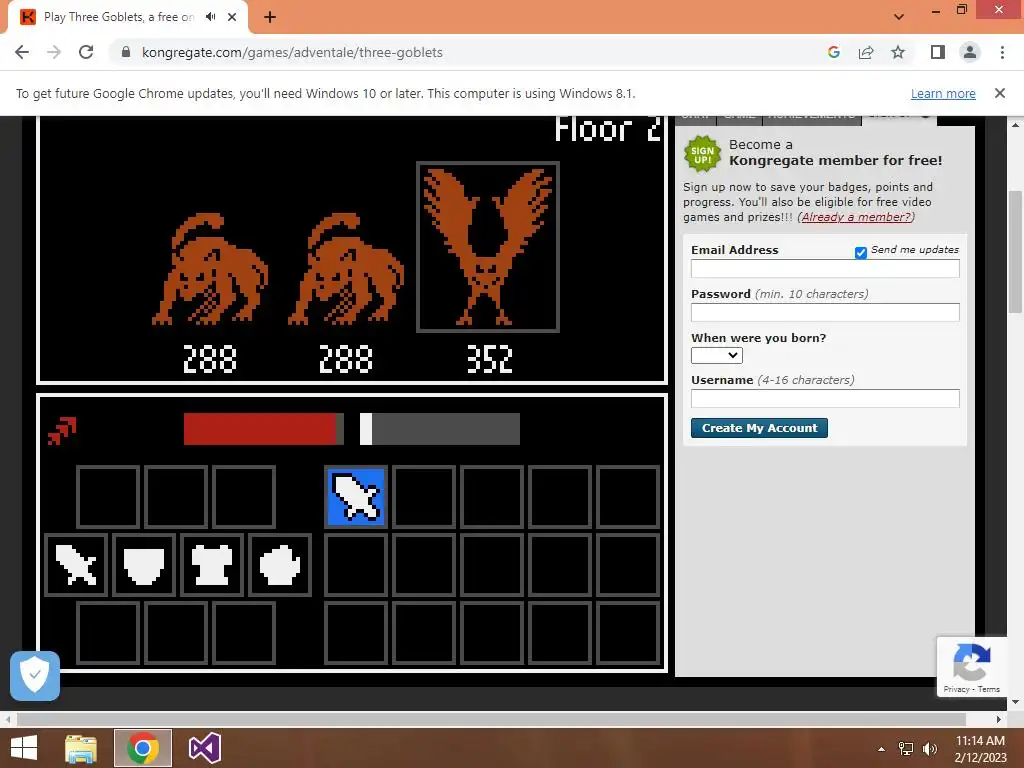1024x768 pixels.
Task: Dismiss the Chrome update notification bar
Action: pos(999,93)
